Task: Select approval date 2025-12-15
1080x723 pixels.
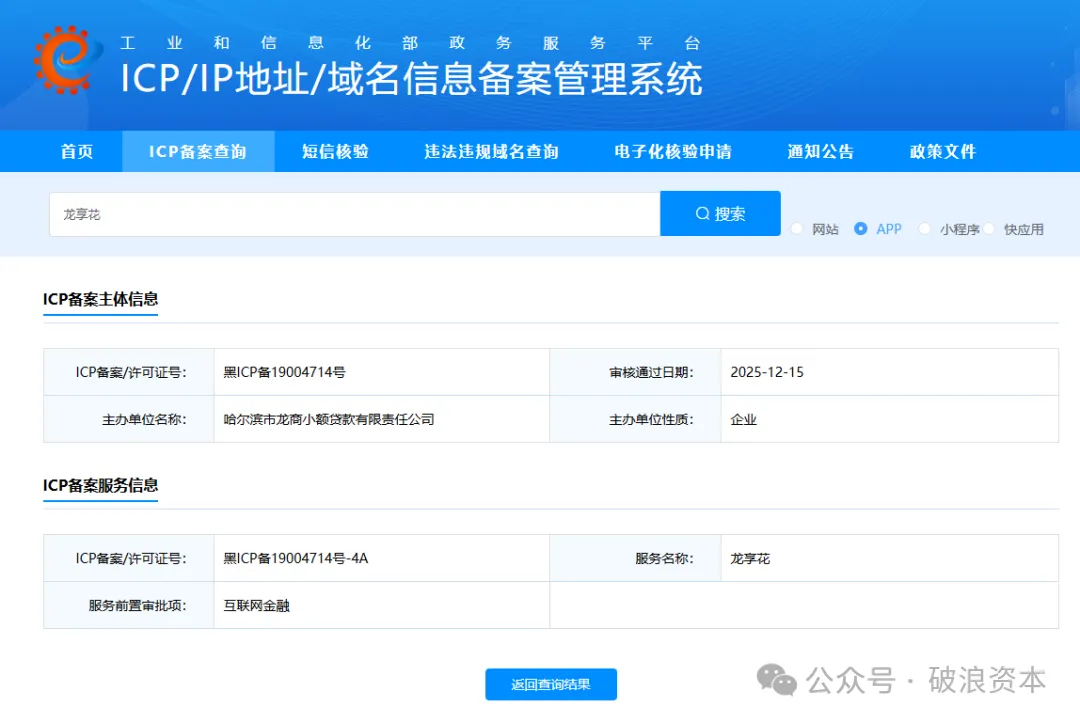Action: coord(767,373)
